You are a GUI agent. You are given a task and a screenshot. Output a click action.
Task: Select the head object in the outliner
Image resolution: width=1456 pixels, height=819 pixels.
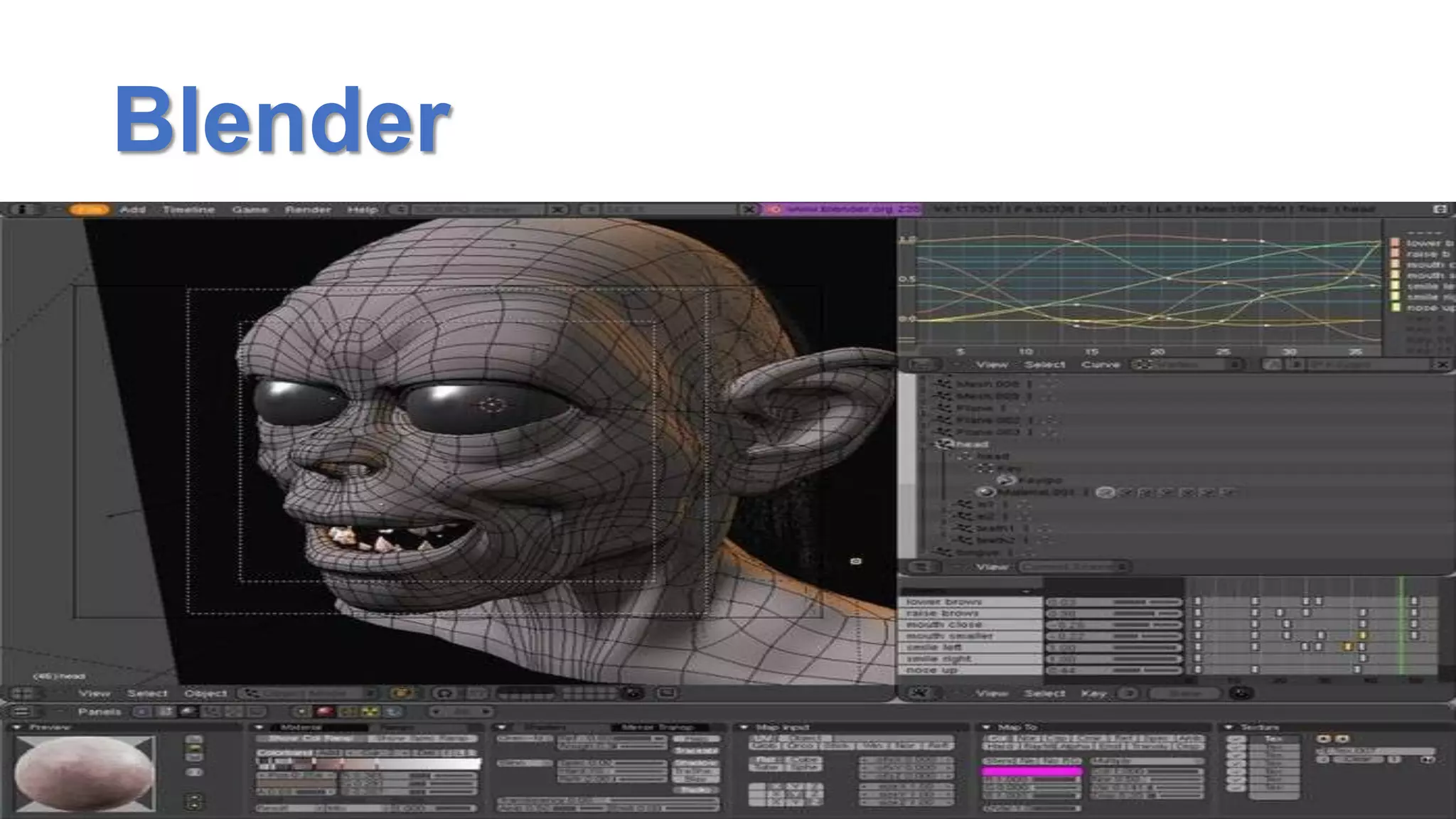coord(971,444)
